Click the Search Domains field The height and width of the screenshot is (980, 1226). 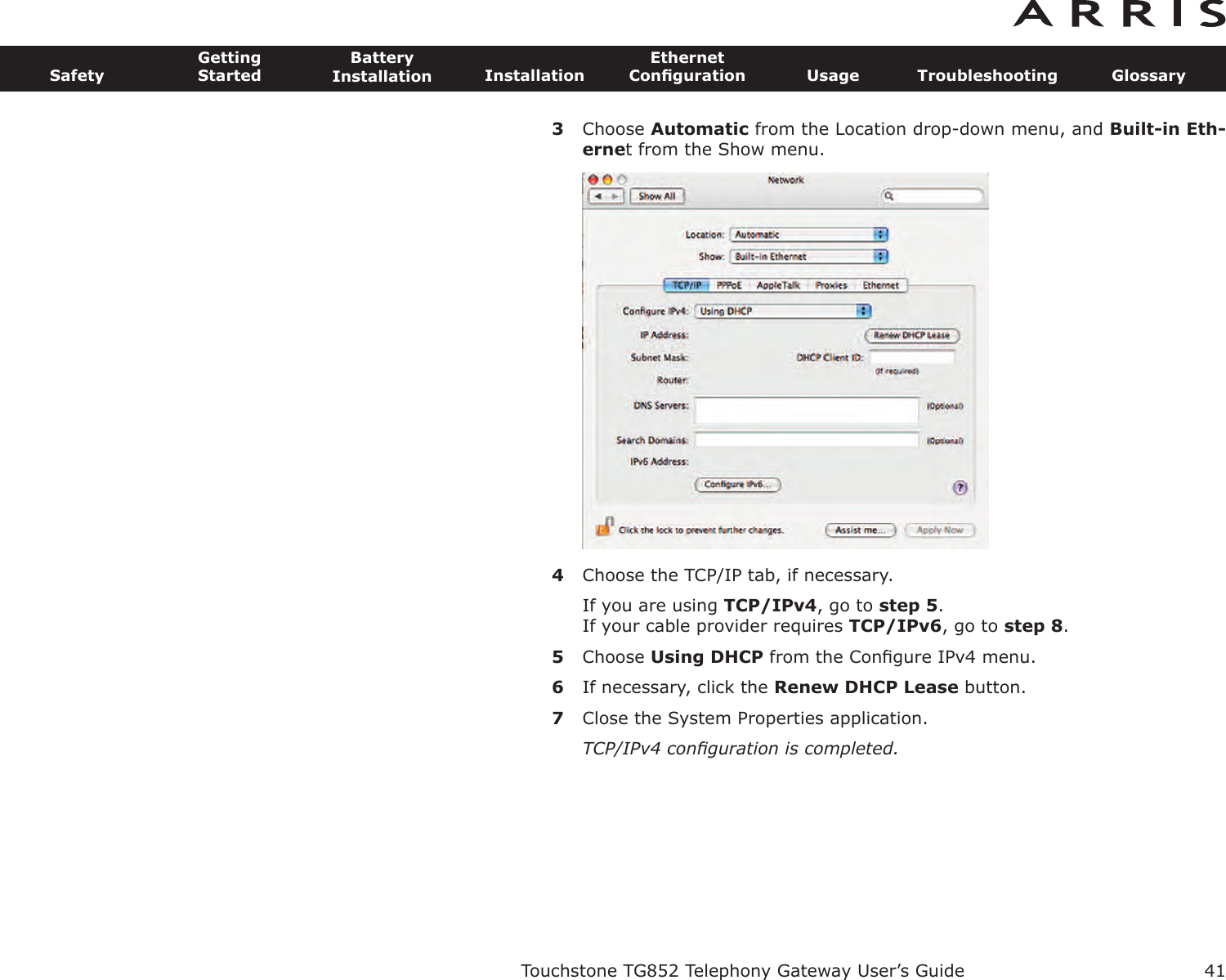807,440
